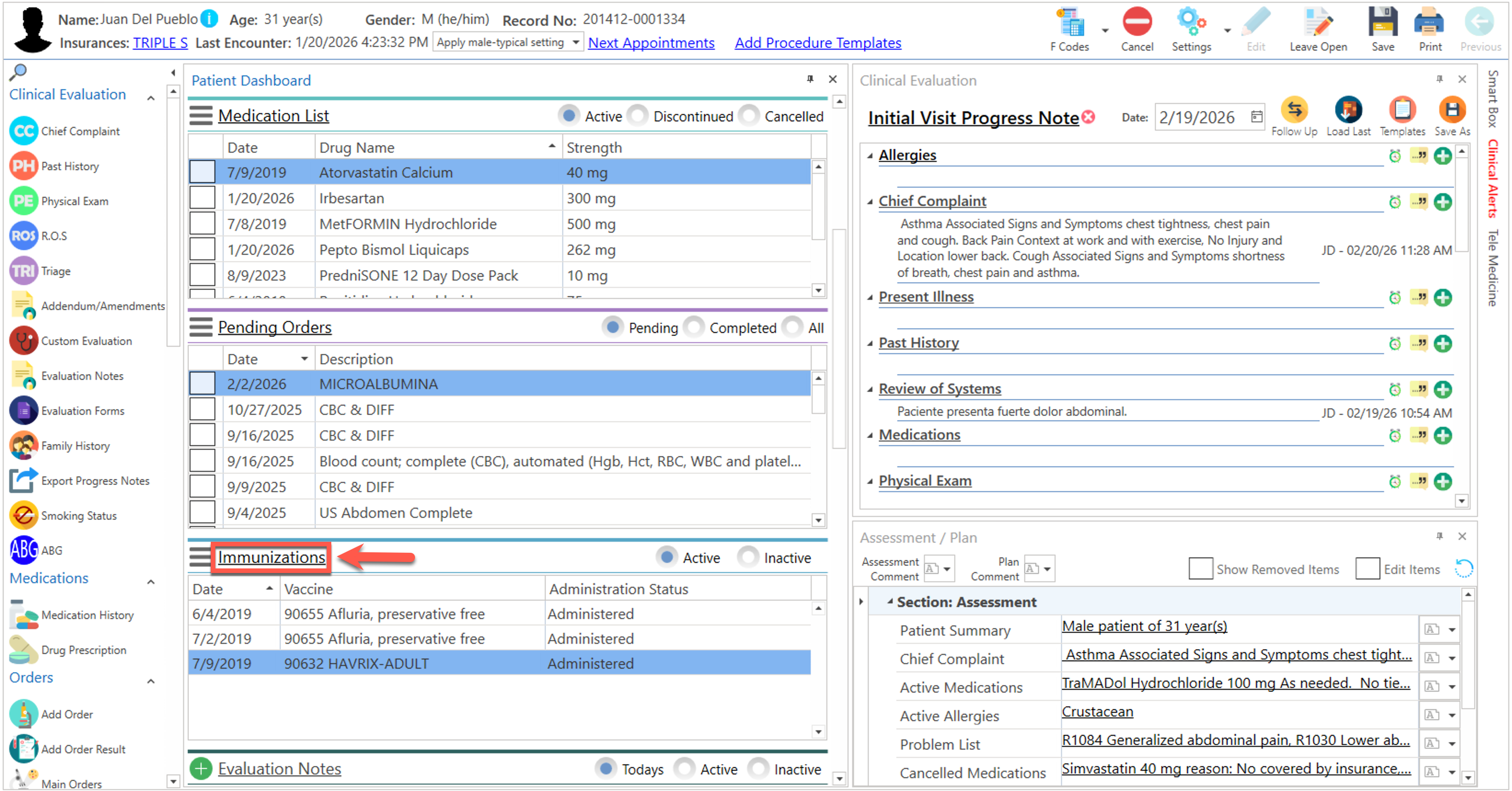
Task: Click the Save toolbar icon
Action: click(x=1382, y=23)
